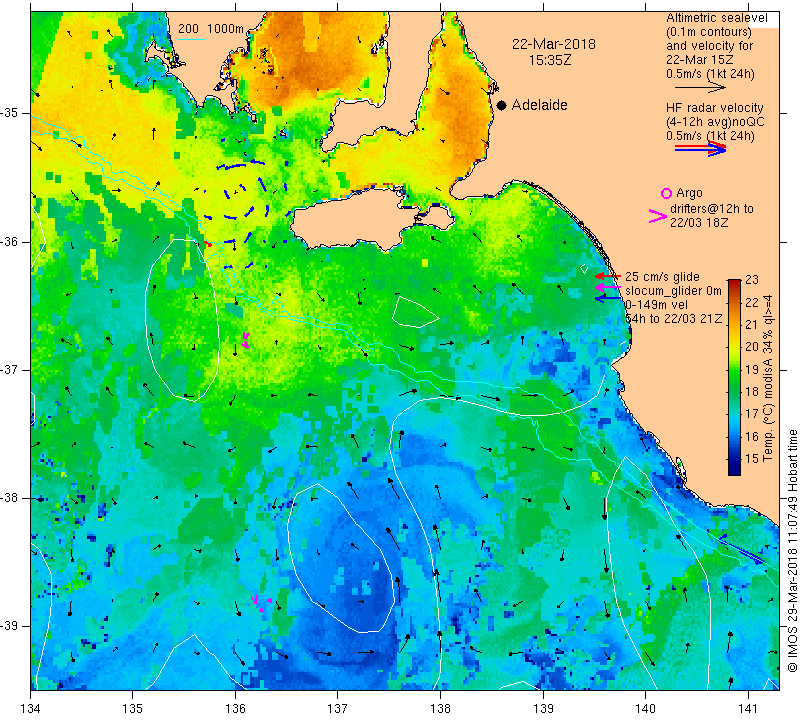Select the color bar value '23'
The image size is (800, 720).
752,280
